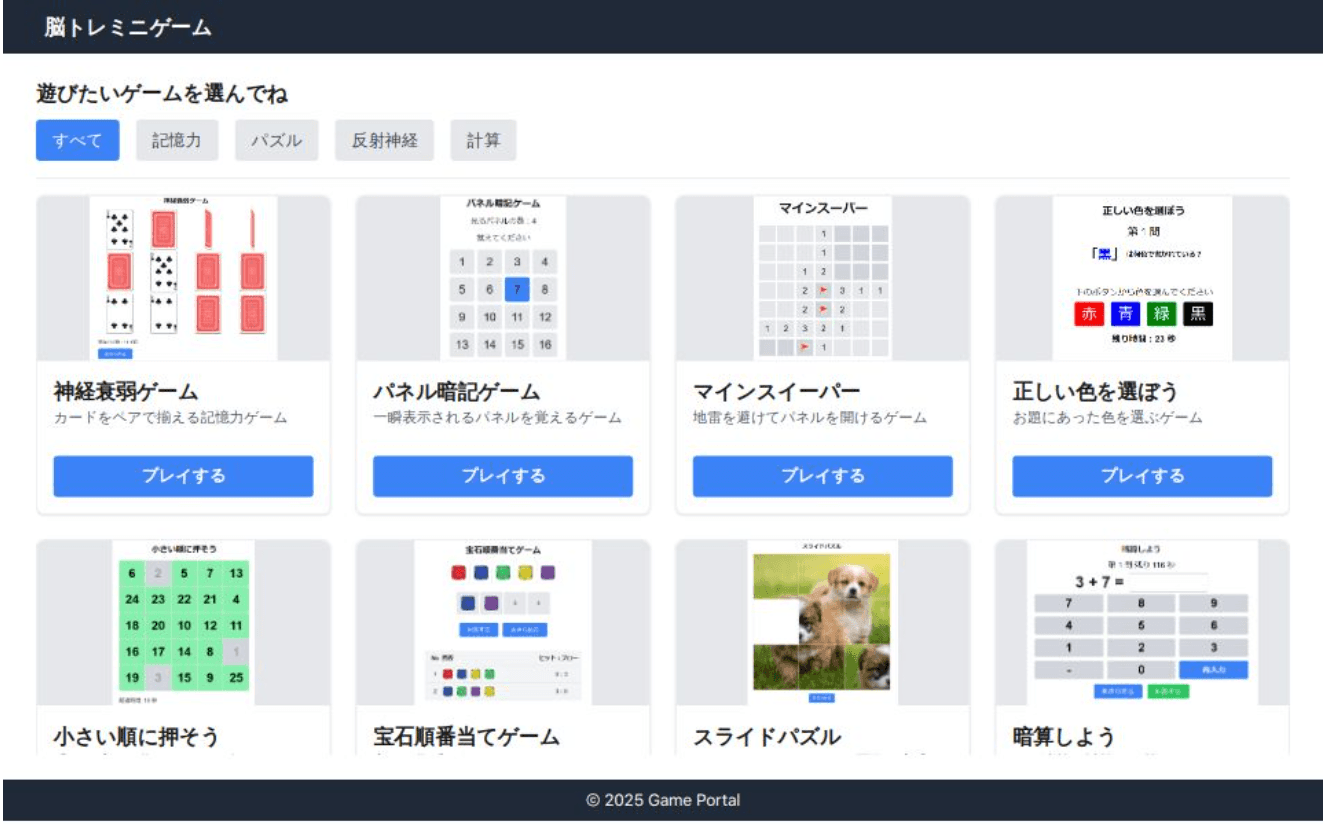Image resolution: width=1326 pixels, height=825 pixels.
Task: Filter games by パズル
Action: [277, 141]
